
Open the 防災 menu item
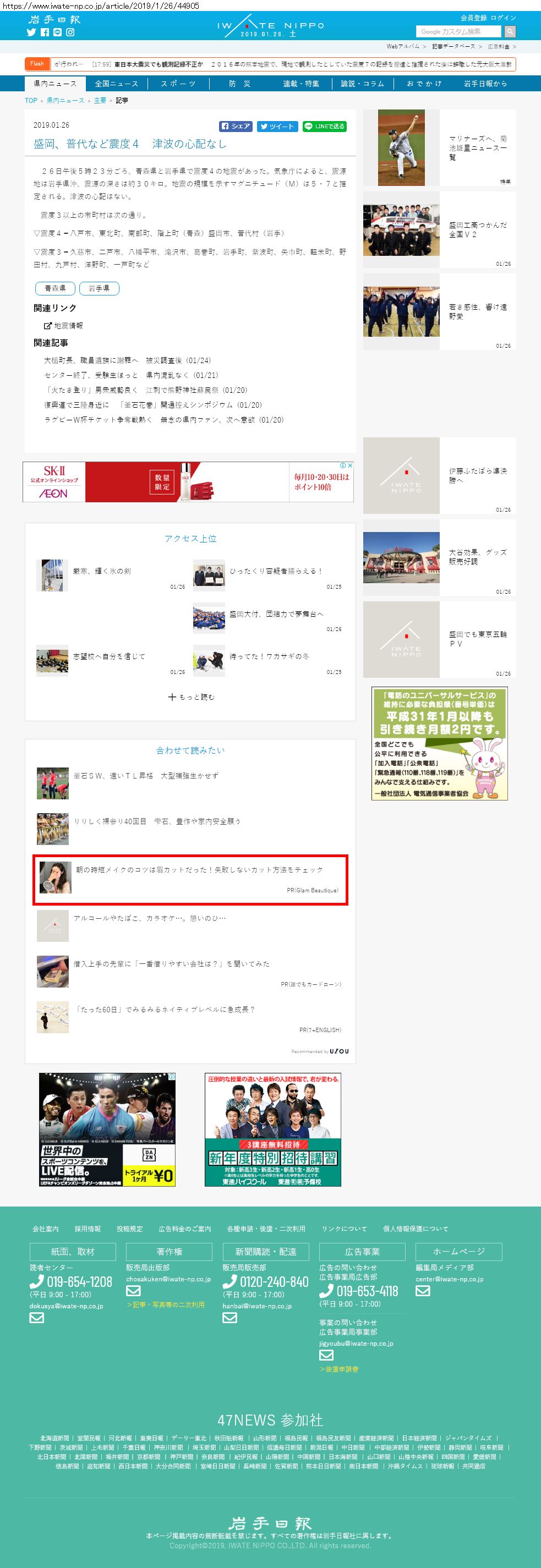[239, 84]
